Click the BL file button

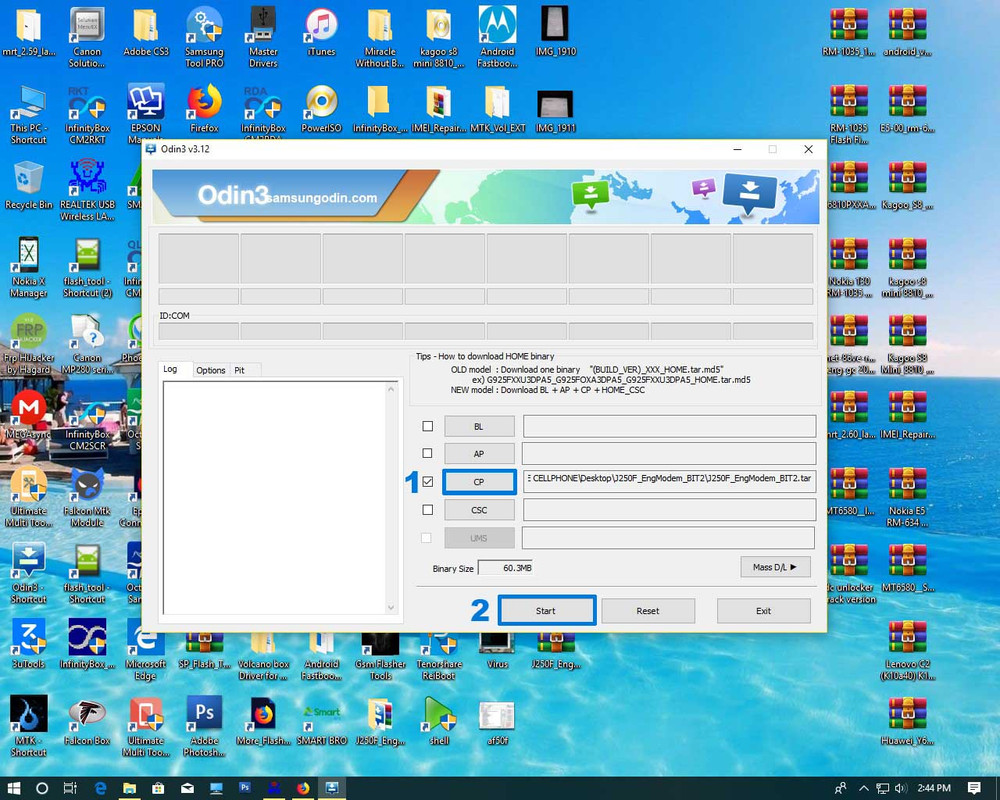[x=479, y=426]
